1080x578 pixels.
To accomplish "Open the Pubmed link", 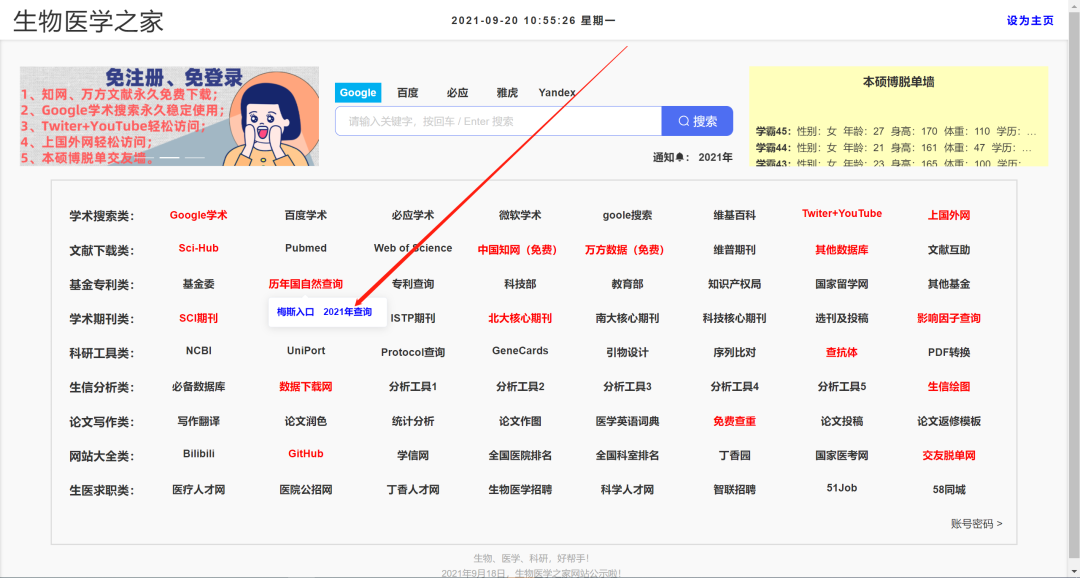I will (x=306, y=248).
